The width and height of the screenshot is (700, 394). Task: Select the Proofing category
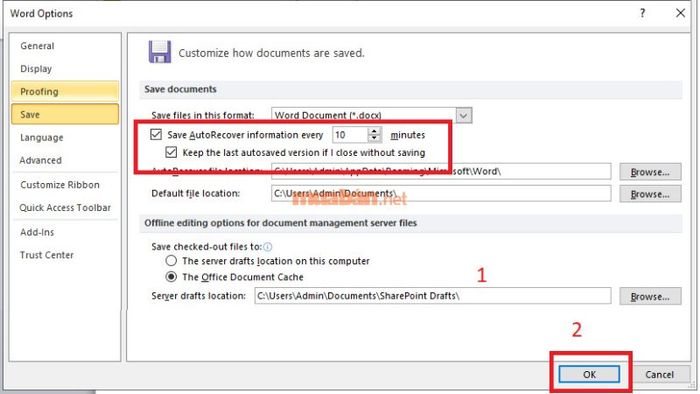tap(65, 91)
